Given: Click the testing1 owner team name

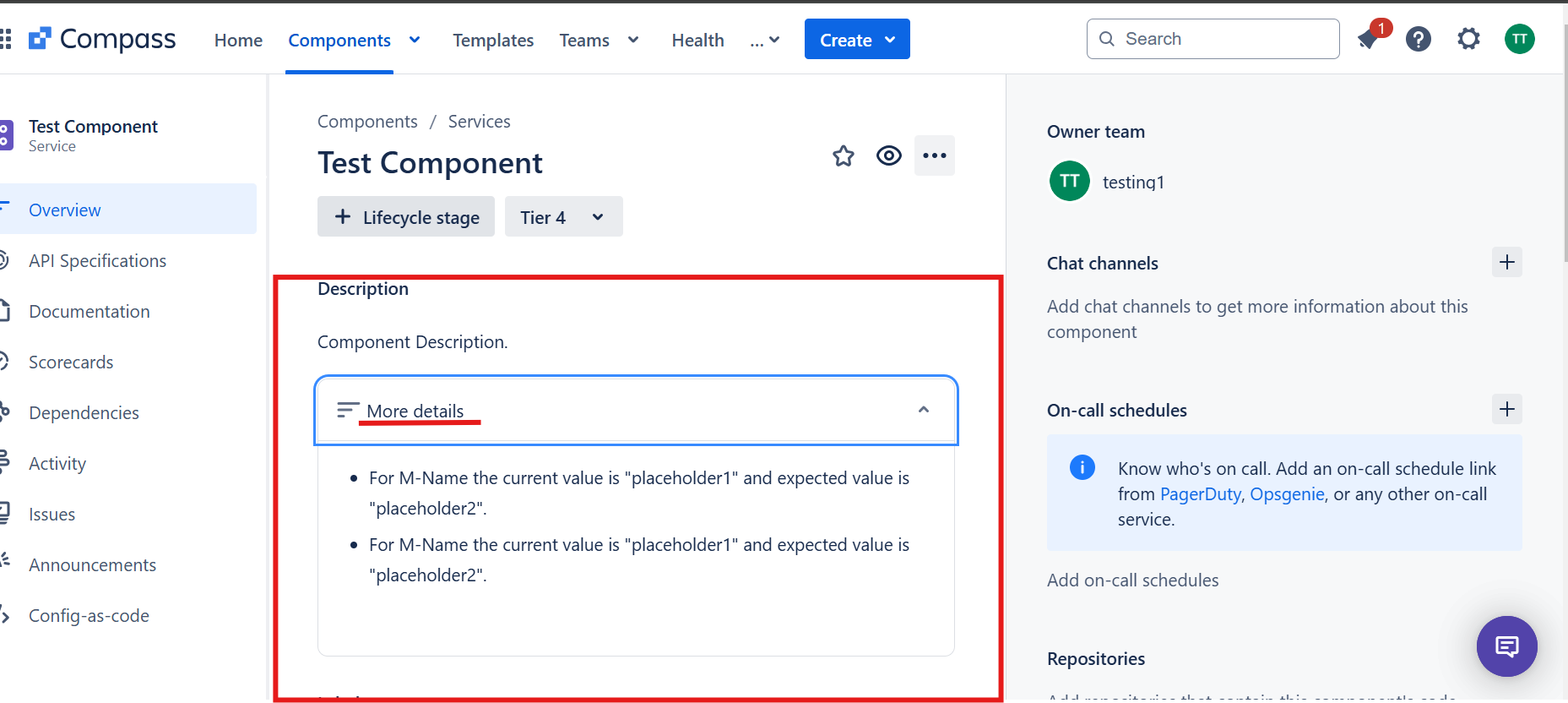Looking at the screenshot, I should (1133, 182).
